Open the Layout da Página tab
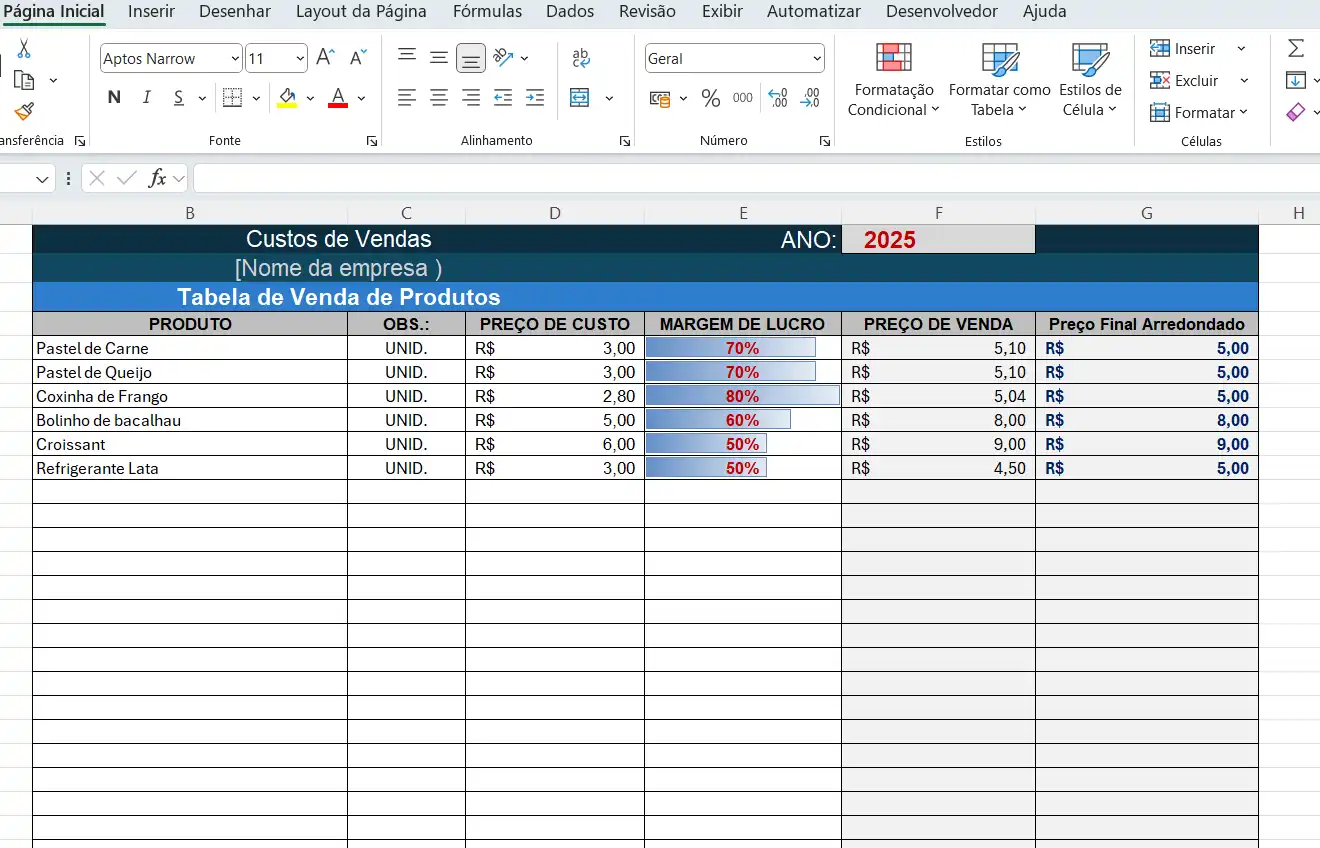This screenshot has height=848, width=1320. point(361,12)
